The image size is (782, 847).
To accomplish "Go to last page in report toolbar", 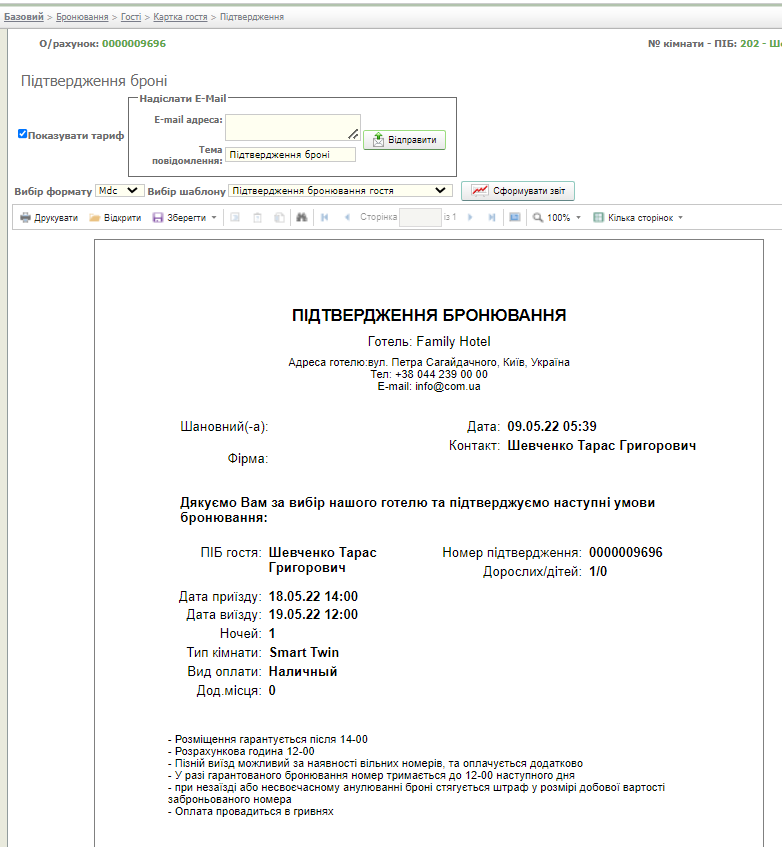I will [492, 217].
